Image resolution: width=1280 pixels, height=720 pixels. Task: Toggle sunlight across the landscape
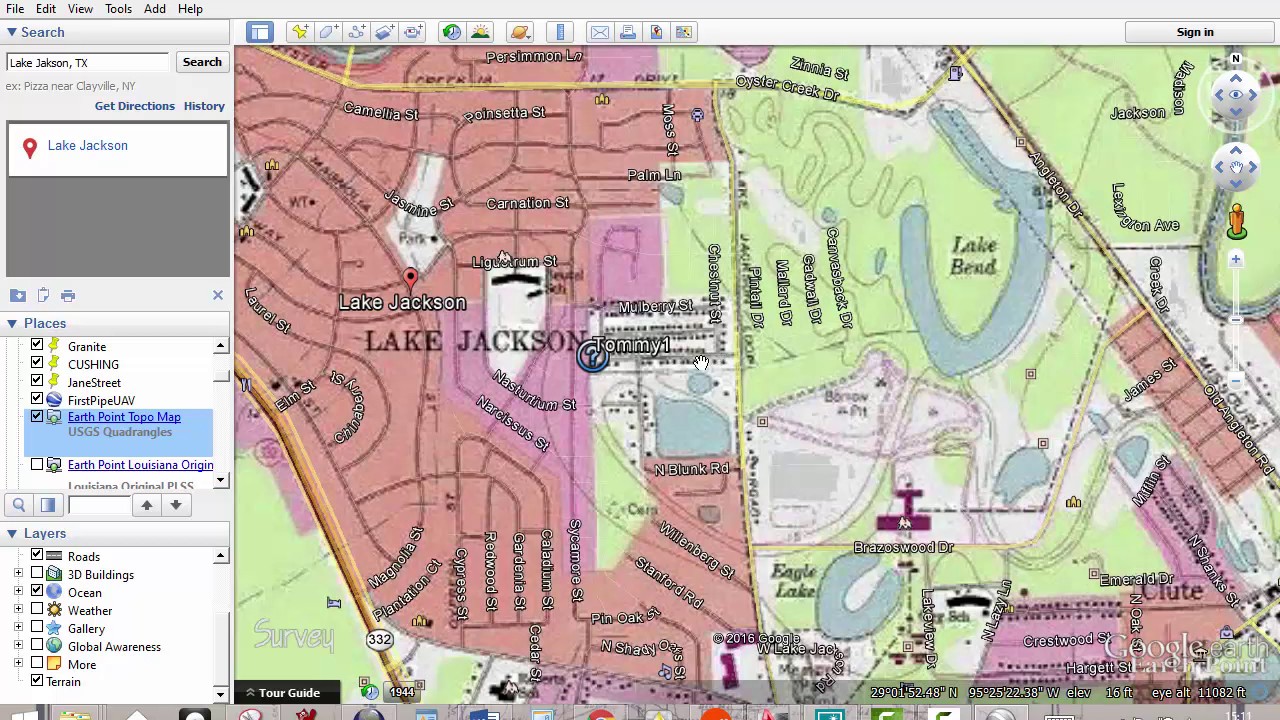(x=480, y=32)
